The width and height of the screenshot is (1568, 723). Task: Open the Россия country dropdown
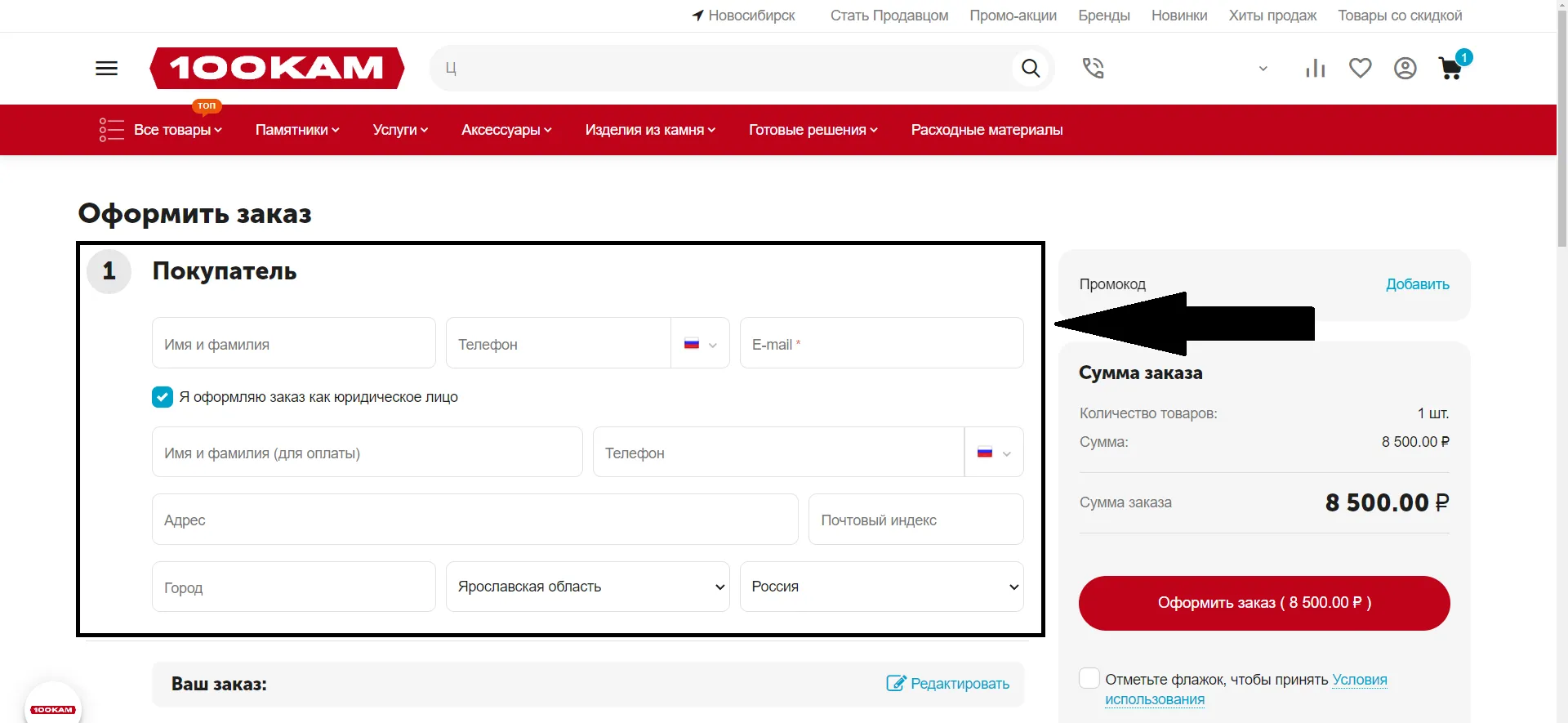point(881,587)
